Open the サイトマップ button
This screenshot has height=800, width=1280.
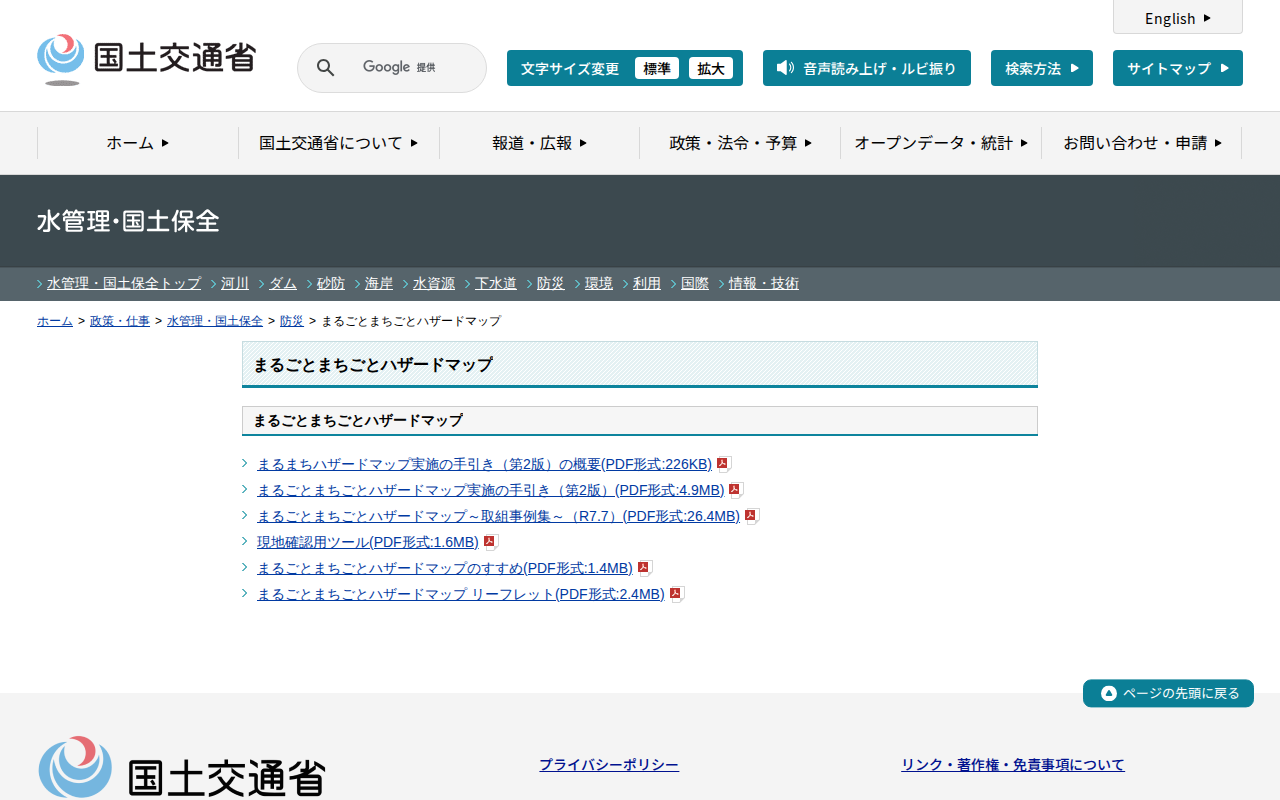tap(1177, 68)
